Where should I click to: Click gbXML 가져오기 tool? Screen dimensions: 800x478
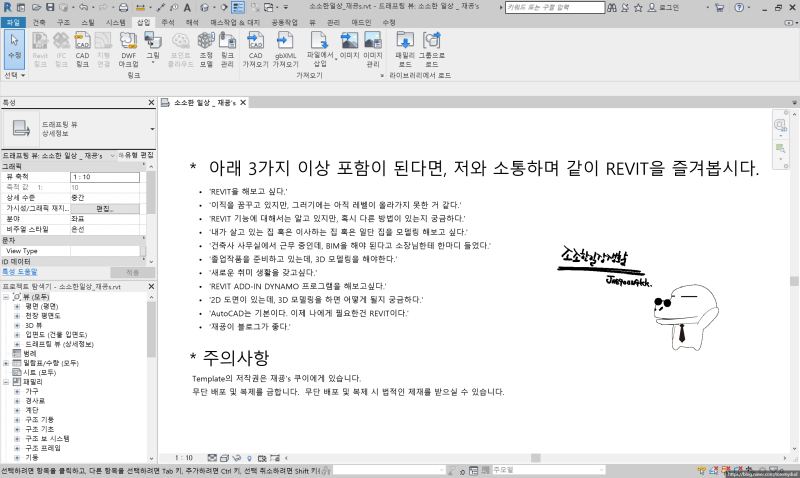pos(285,49)
